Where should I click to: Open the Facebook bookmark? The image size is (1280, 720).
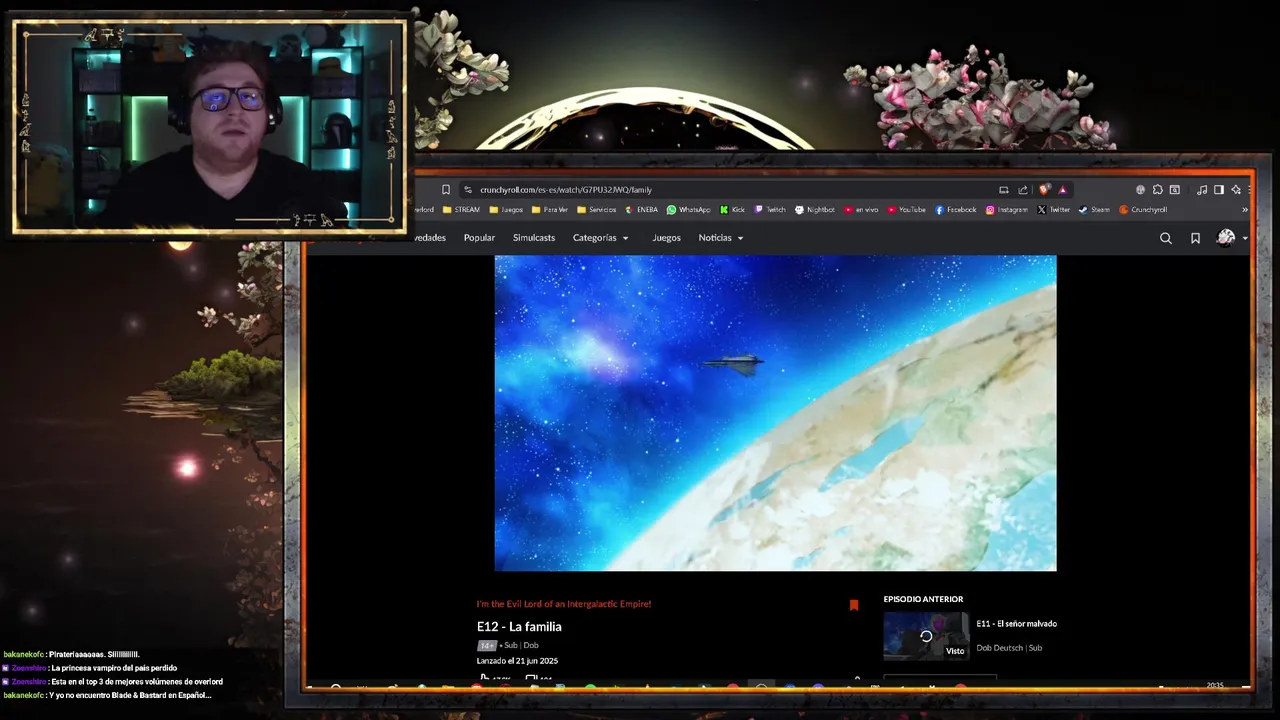tap(955, 210)
